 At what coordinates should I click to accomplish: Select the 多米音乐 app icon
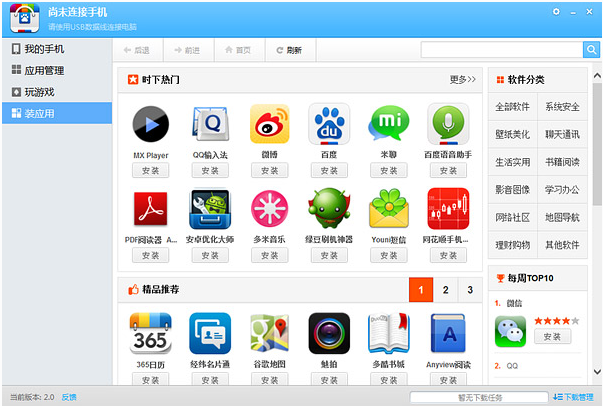[x=270, y=209]
